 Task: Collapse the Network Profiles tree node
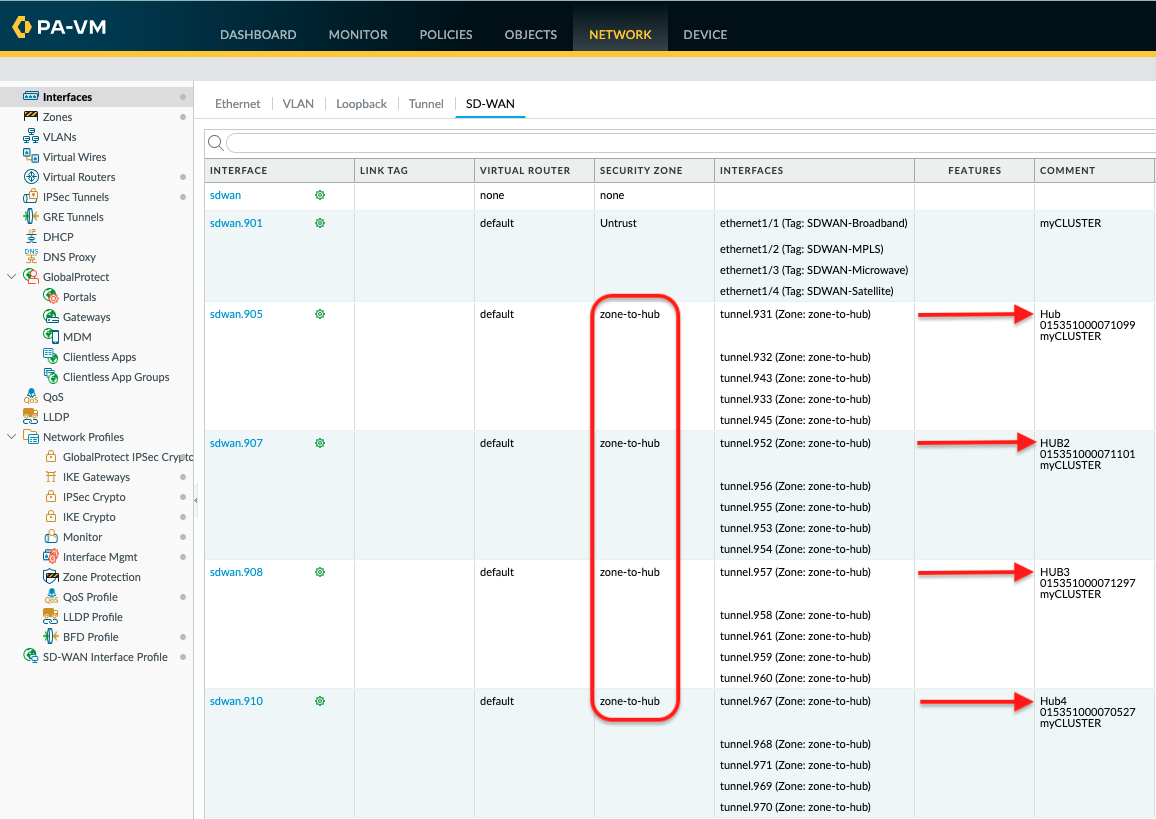tap(12, 437)
